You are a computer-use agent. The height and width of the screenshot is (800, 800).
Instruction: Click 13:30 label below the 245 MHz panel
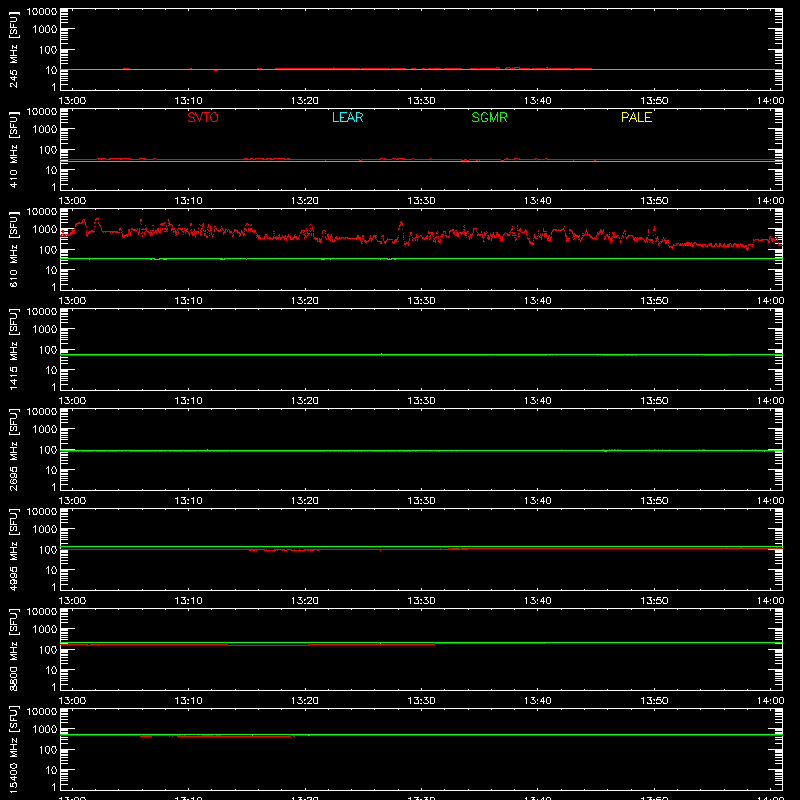pyautogui.click(x=421, y=101)
